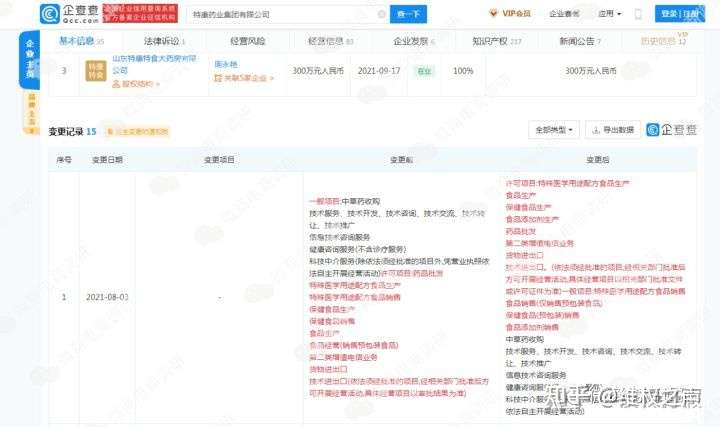Expand the 应用 dropdown menu
720x427 pixels.
[609, 14]
